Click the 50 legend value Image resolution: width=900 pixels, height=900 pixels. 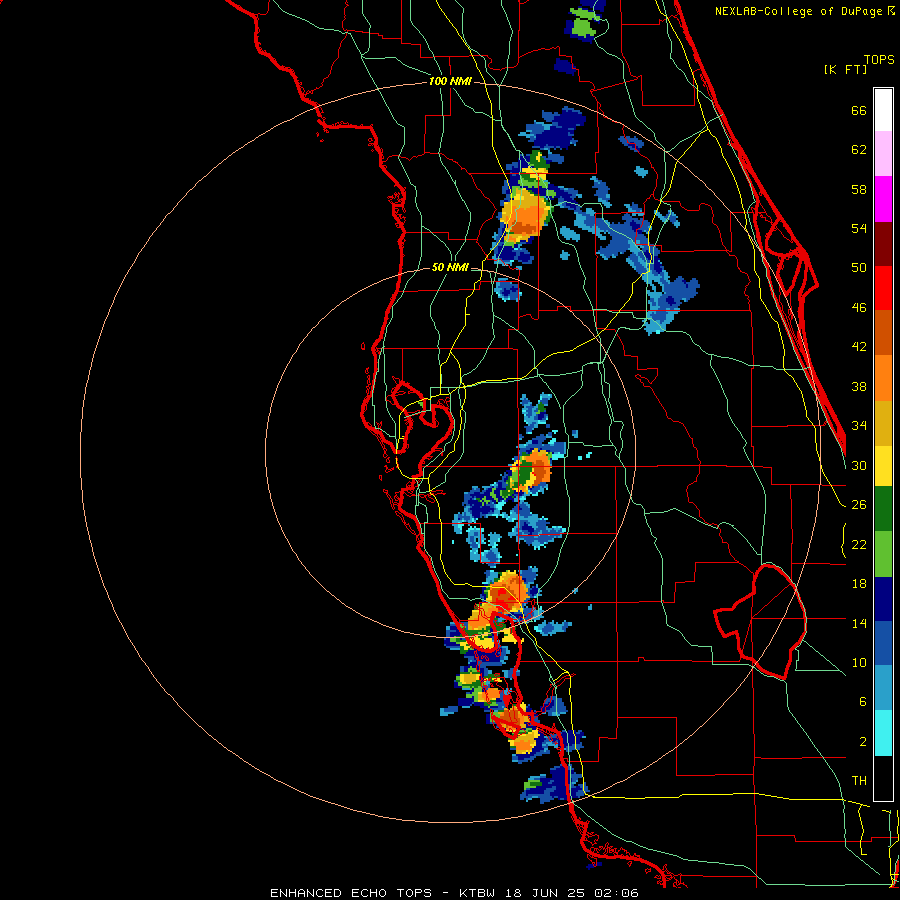(859, 268)
